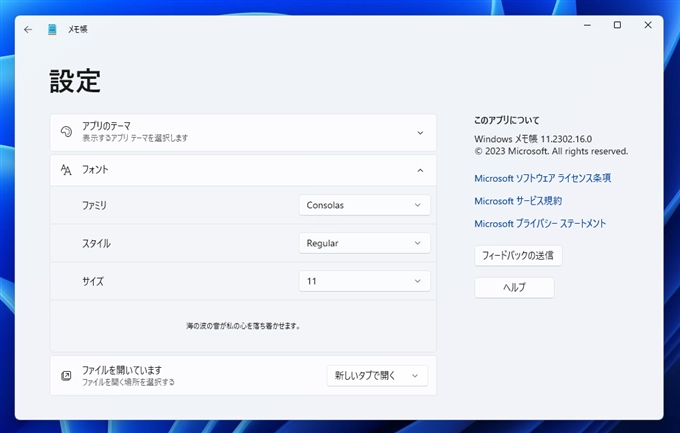Click the ファミリ row label
Image resolution: width=680 pixels, height=433 pixels.
(x=94, y=205)
